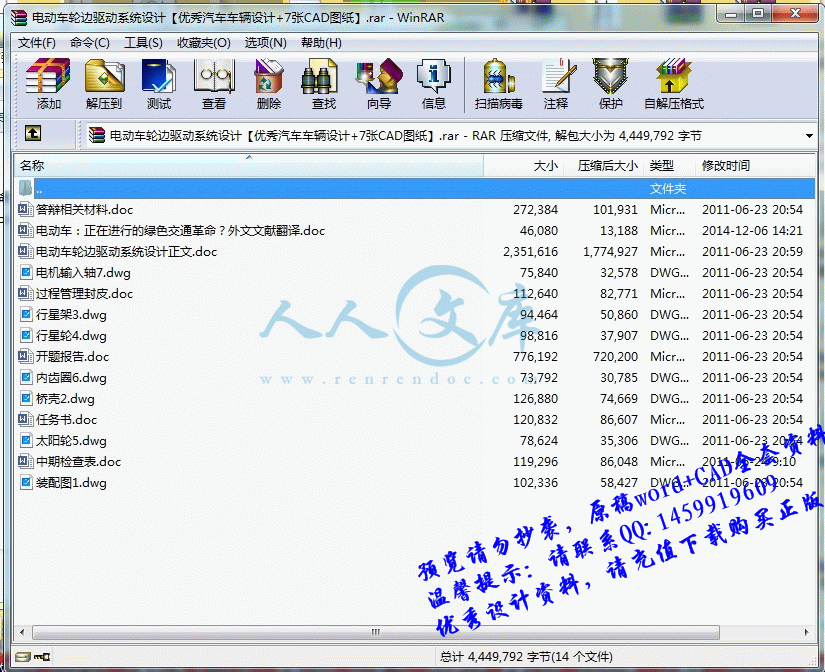Open the 选项(N) menu
Viewport: 825px width, 672px height.
pos(265,43)
